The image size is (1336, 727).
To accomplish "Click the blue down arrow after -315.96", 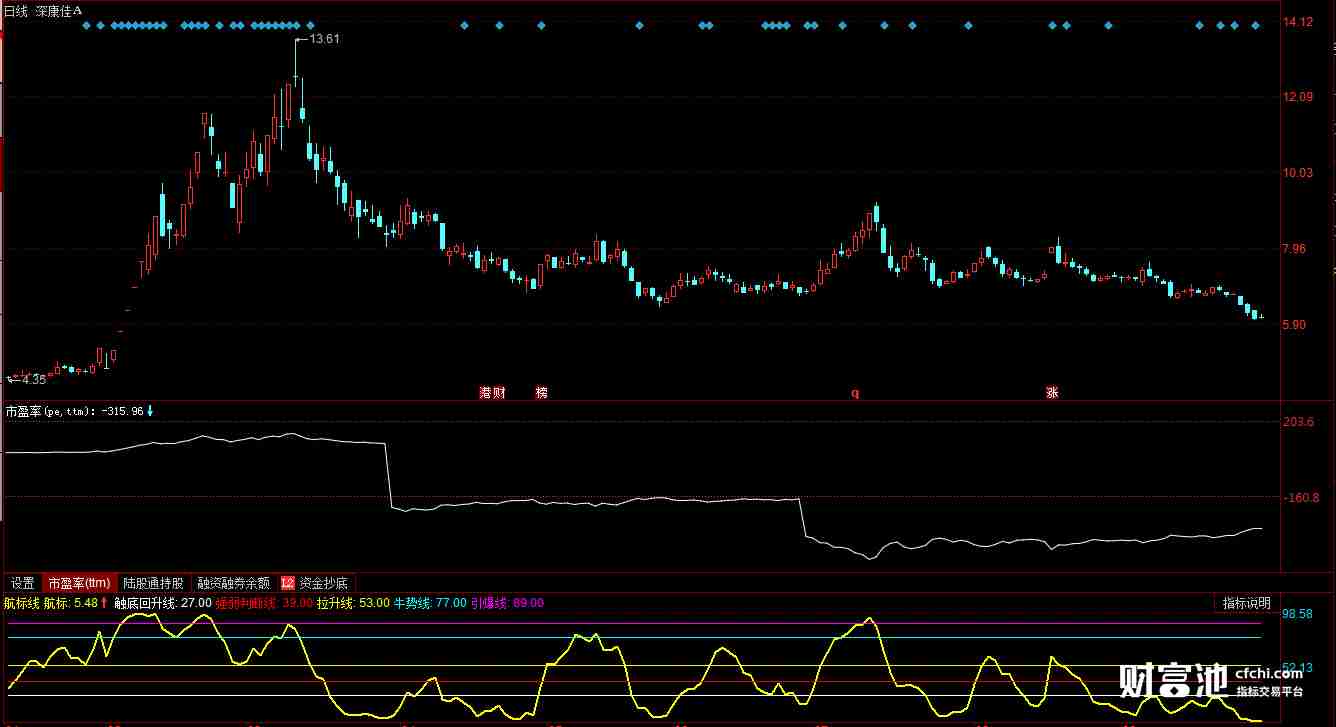I will [151, 411].
